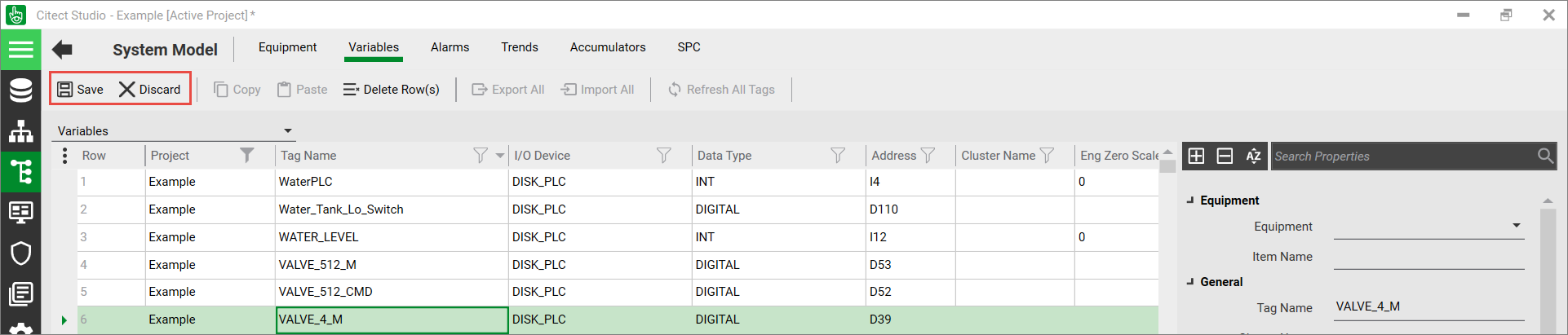
Task: Switch to the Trends tab
Action: pyautogui.click(x=519, y=47)
